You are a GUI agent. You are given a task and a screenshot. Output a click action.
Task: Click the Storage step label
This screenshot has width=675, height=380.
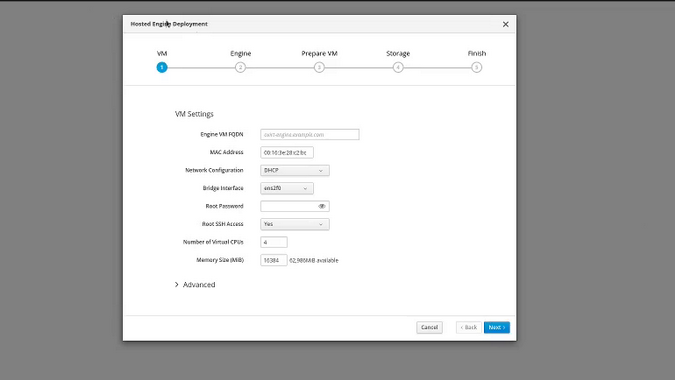[x=398, y=53]
